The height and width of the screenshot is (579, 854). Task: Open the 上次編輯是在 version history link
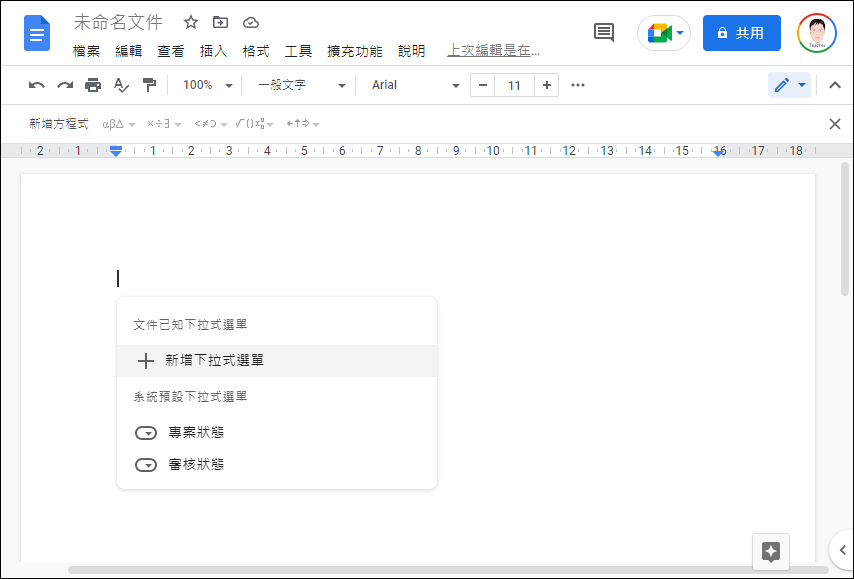[x=493, y=51]
